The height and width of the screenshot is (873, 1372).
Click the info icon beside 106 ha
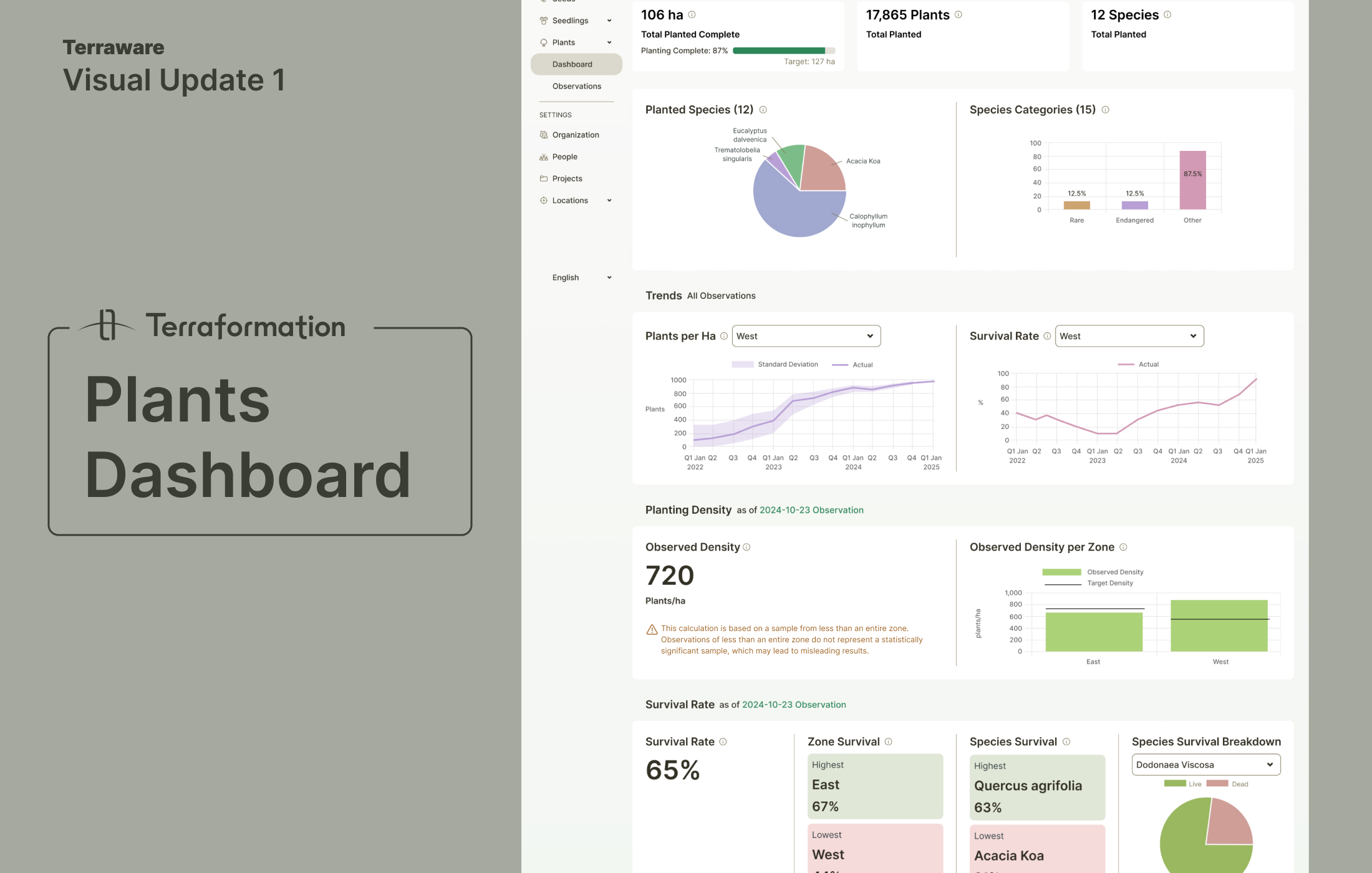coord(691,14)
